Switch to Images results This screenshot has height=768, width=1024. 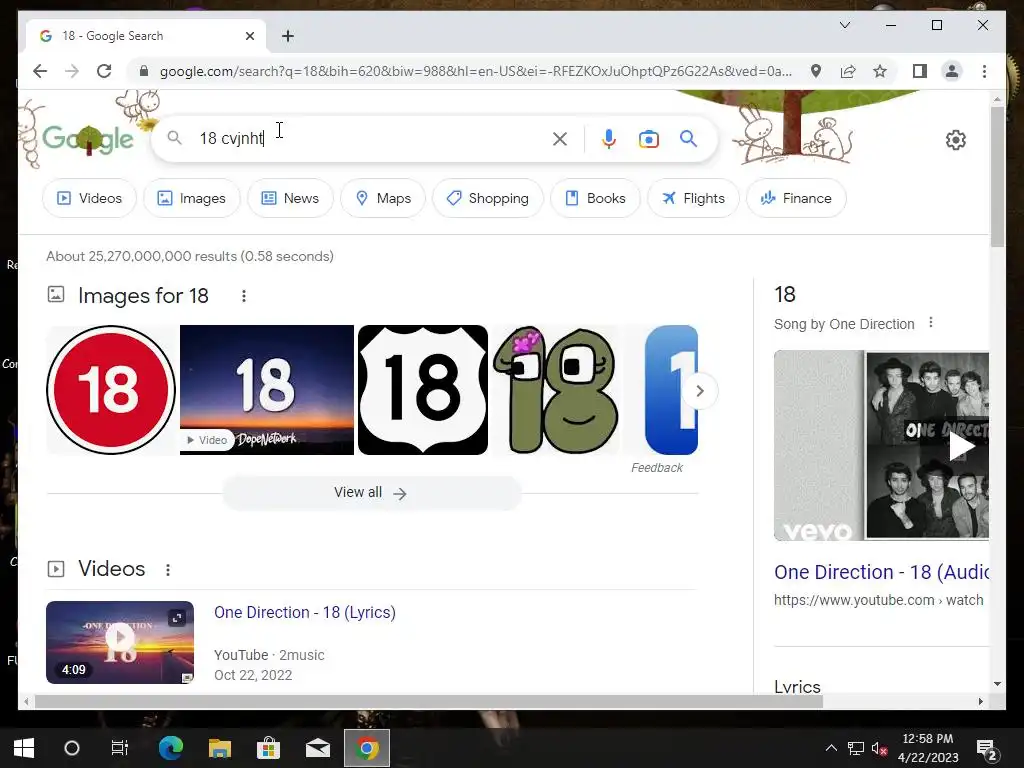tap(192, 198)
